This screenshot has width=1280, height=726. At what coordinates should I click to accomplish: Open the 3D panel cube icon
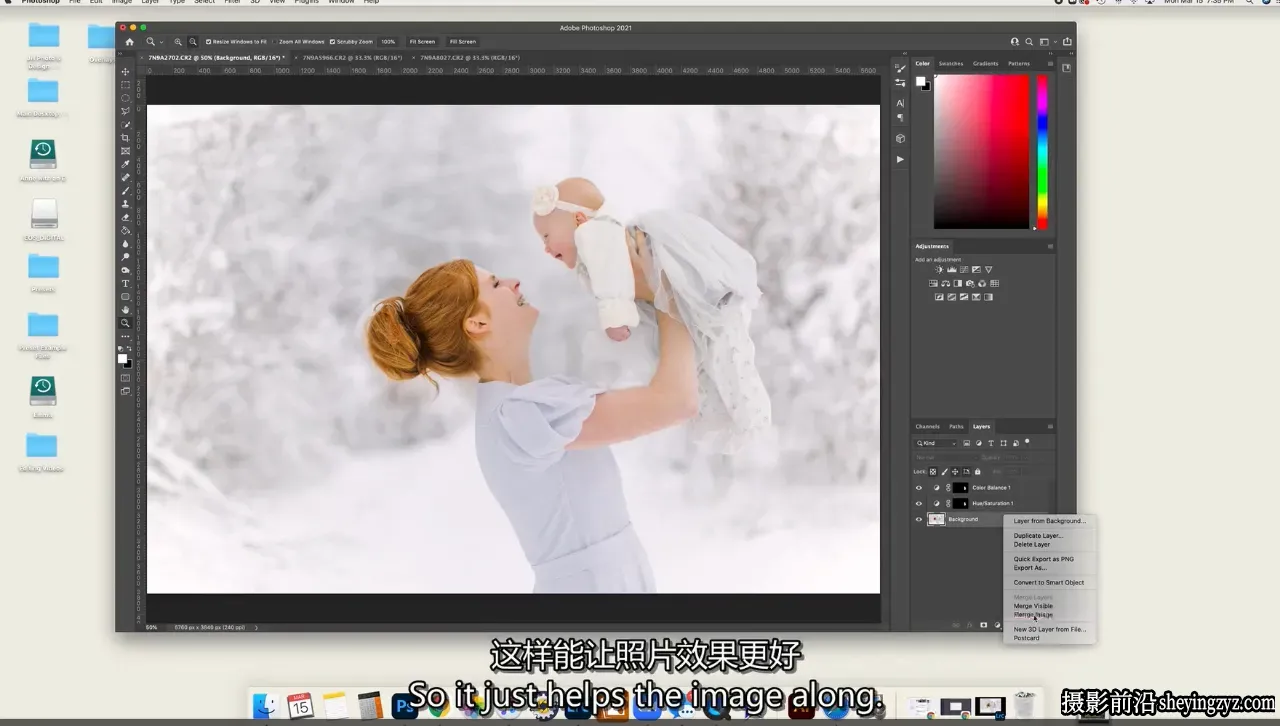coord(900,138)
